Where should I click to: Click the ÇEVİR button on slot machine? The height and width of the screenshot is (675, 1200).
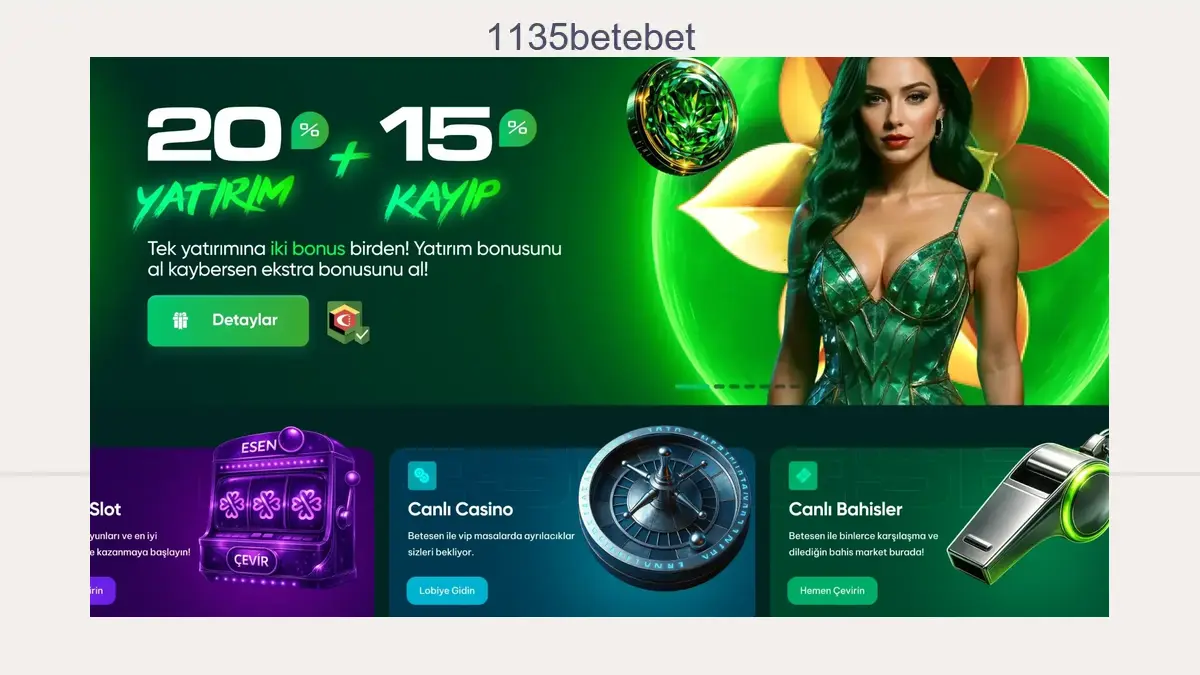[x=251, y=561]
